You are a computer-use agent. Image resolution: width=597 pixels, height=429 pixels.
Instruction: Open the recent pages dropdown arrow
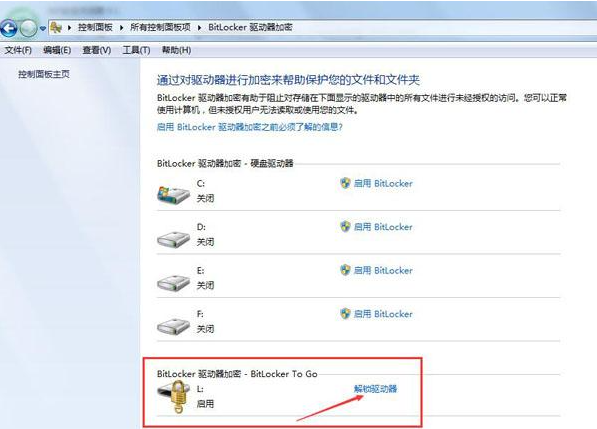pyautogui.click(x=43, y=28)
